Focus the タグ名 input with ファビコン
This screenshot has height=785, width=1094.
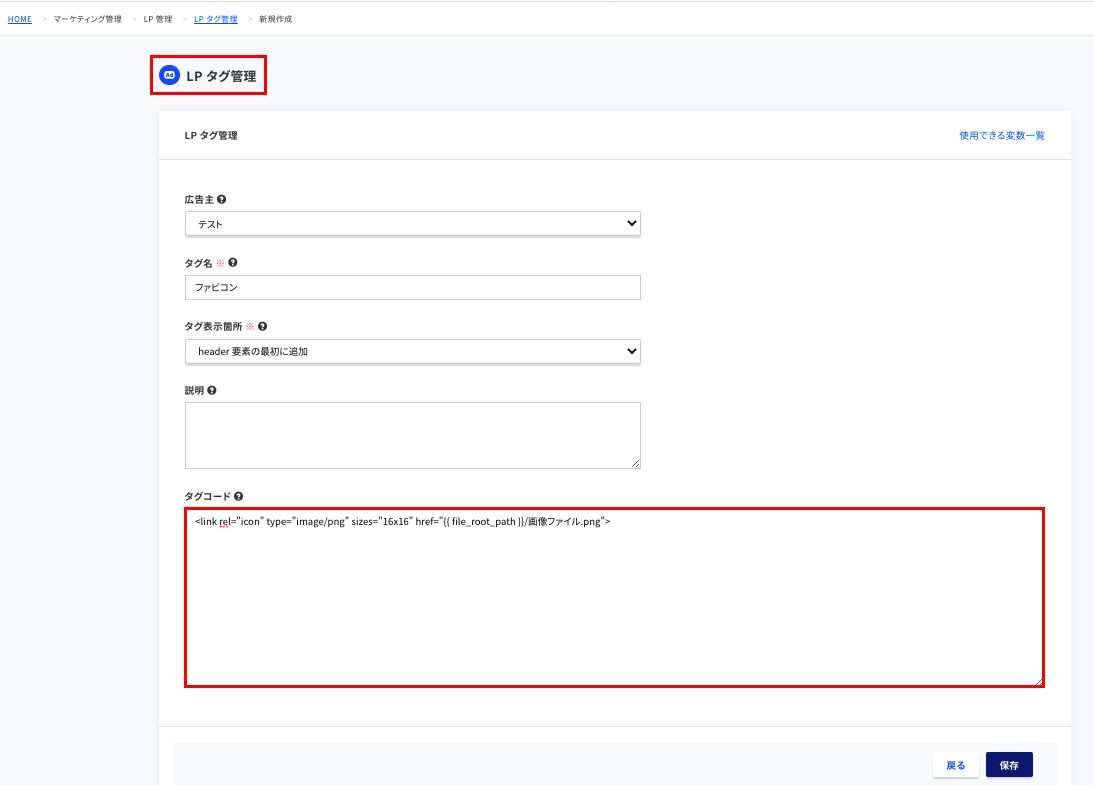(x=412, y=287)
